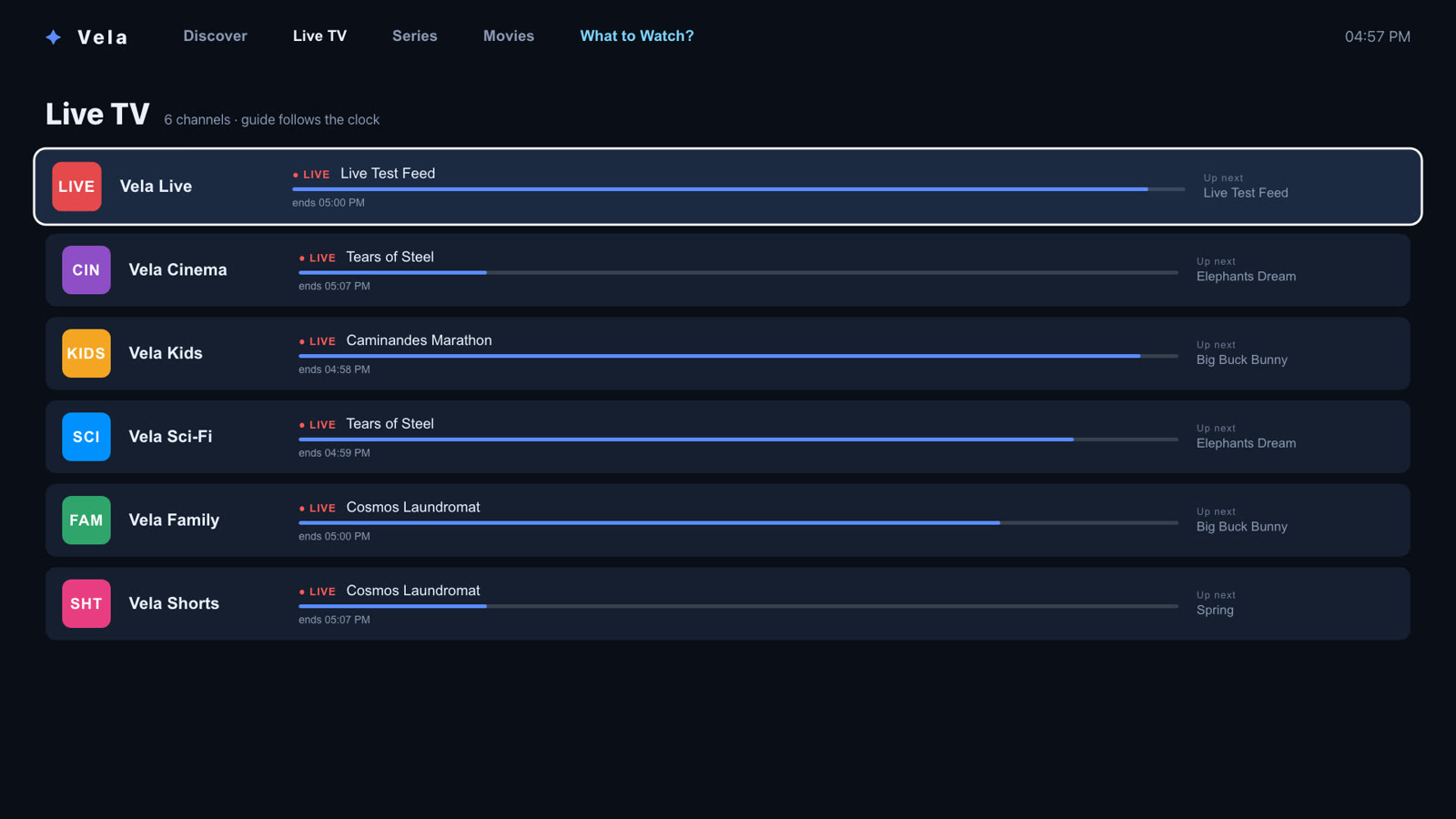Select the Vela Sci-Fi channel name
The height and width of the screenshot is (819, 1456).
click(170, 437)
